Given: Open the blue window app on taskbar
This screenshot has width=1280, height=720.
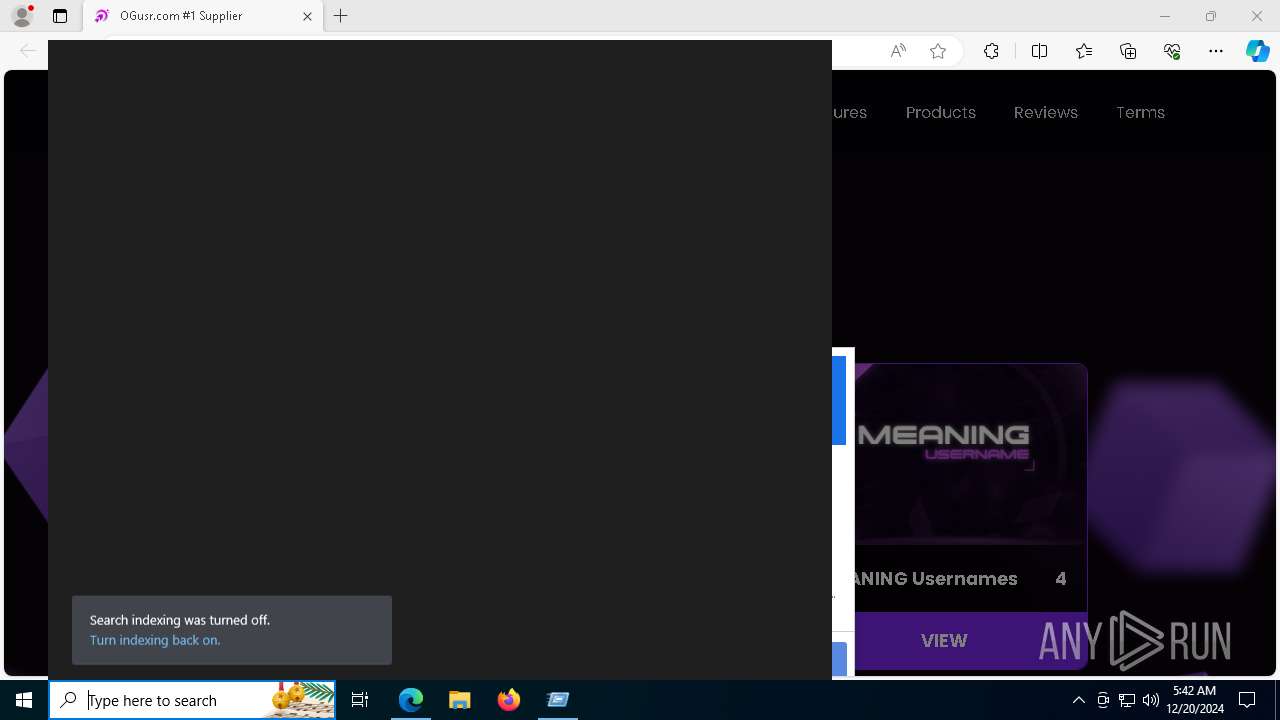Looking at the screenshot, I should click(x=558, y=700).
